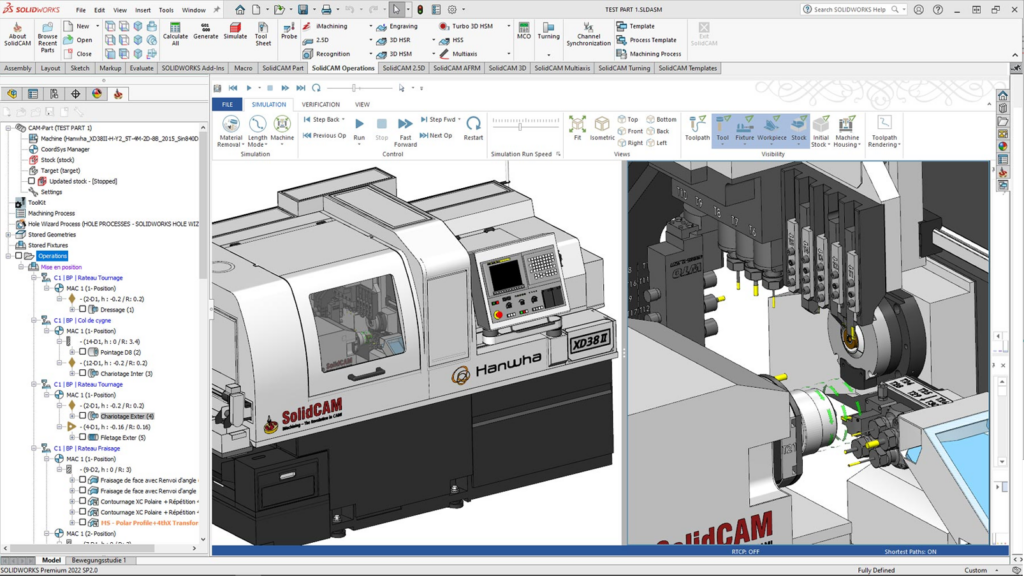Screen dimensions: 1024x576
Task: Select the Isometric view icon
Action: 601,129
